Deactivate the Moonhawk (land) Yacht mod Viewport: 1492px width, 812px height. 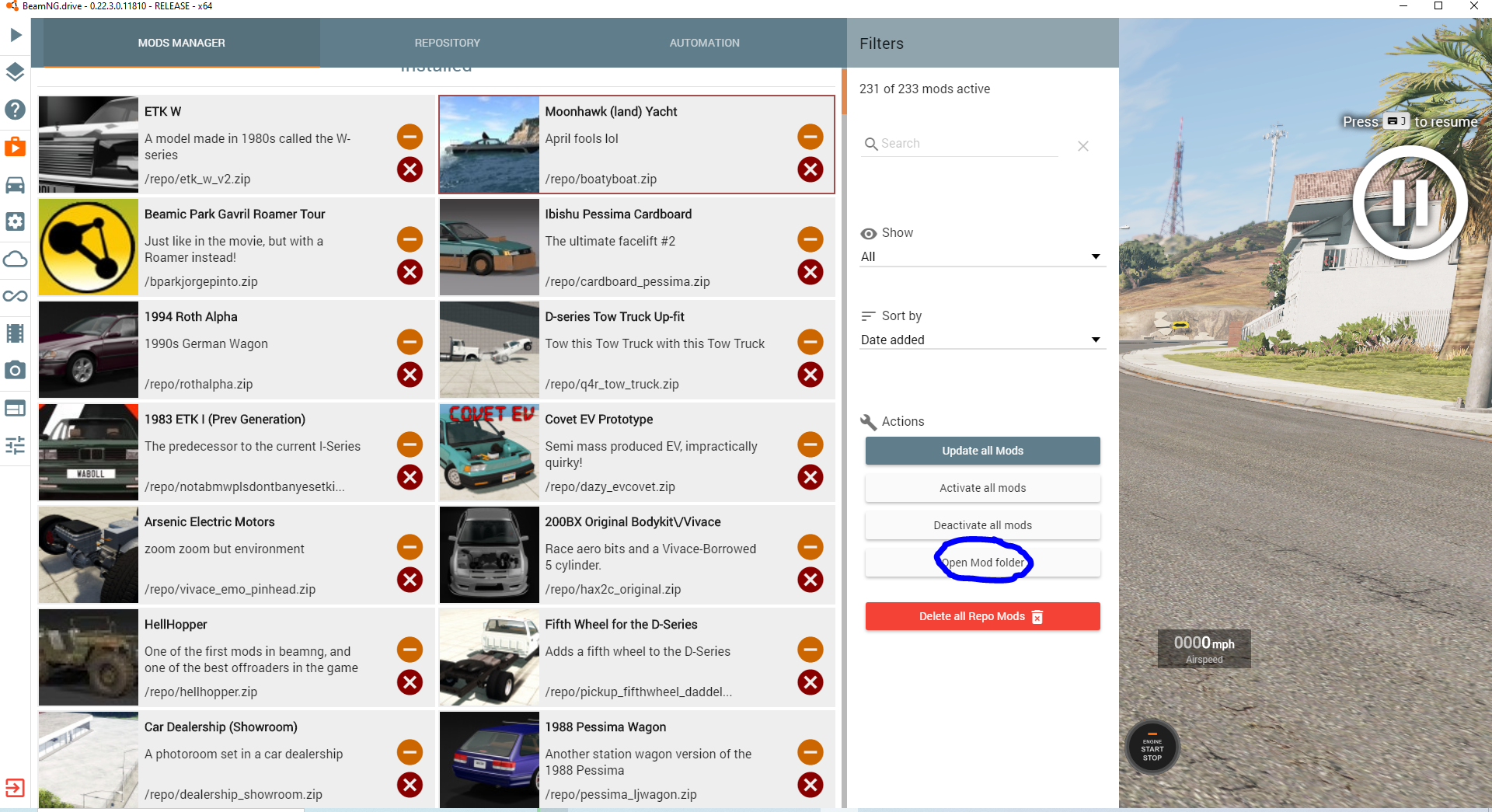point(810,137)
